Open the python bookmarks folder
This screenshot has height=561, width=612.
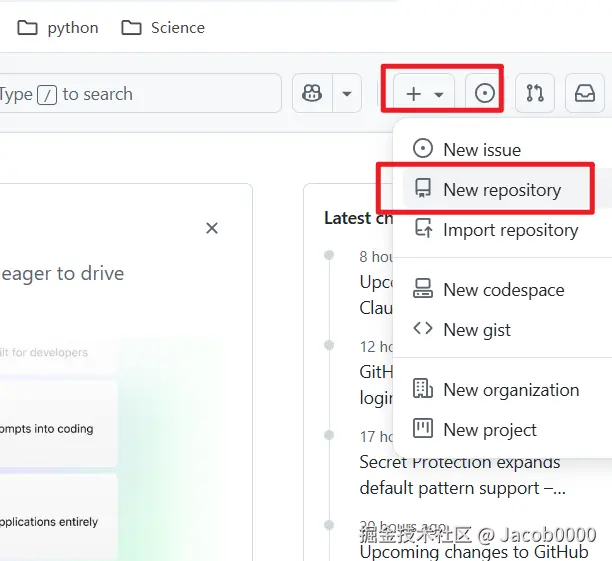click(x=58, y=28)
